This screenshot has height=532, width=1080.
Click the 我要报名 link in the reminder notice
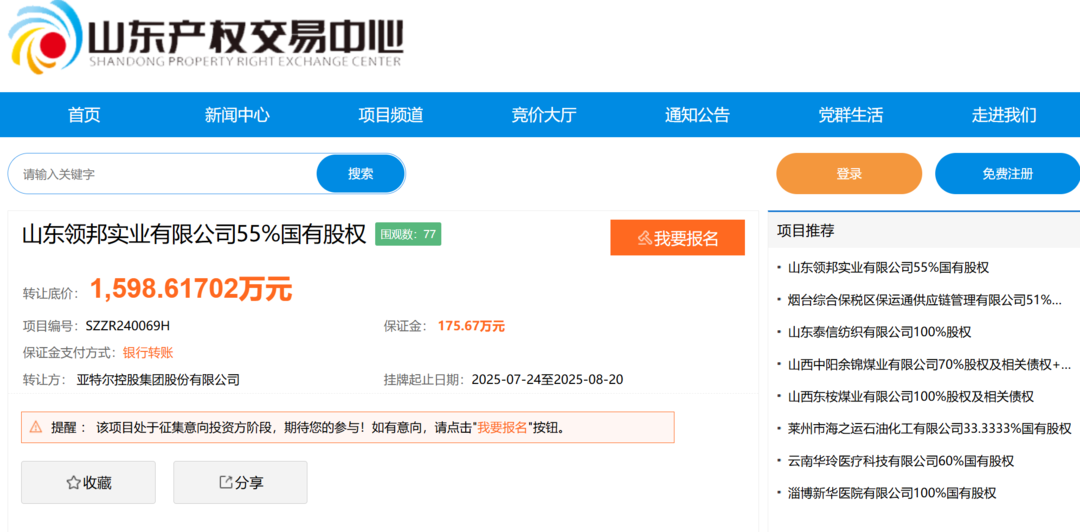(501, 427)
